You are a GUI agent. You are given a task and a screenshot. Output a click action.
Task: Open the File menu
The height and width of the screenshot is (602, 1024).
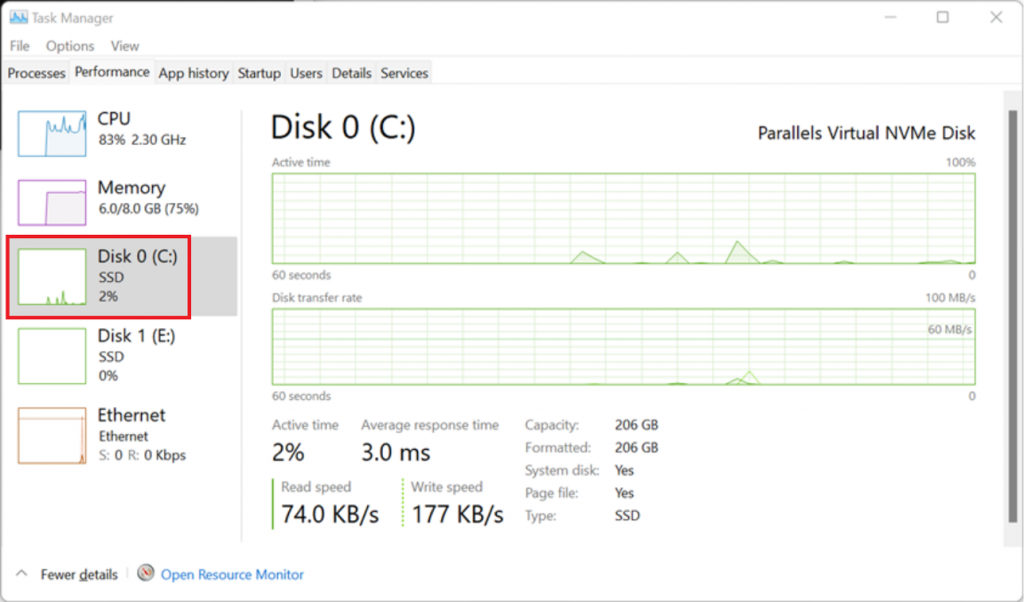(x=20, y=46)
